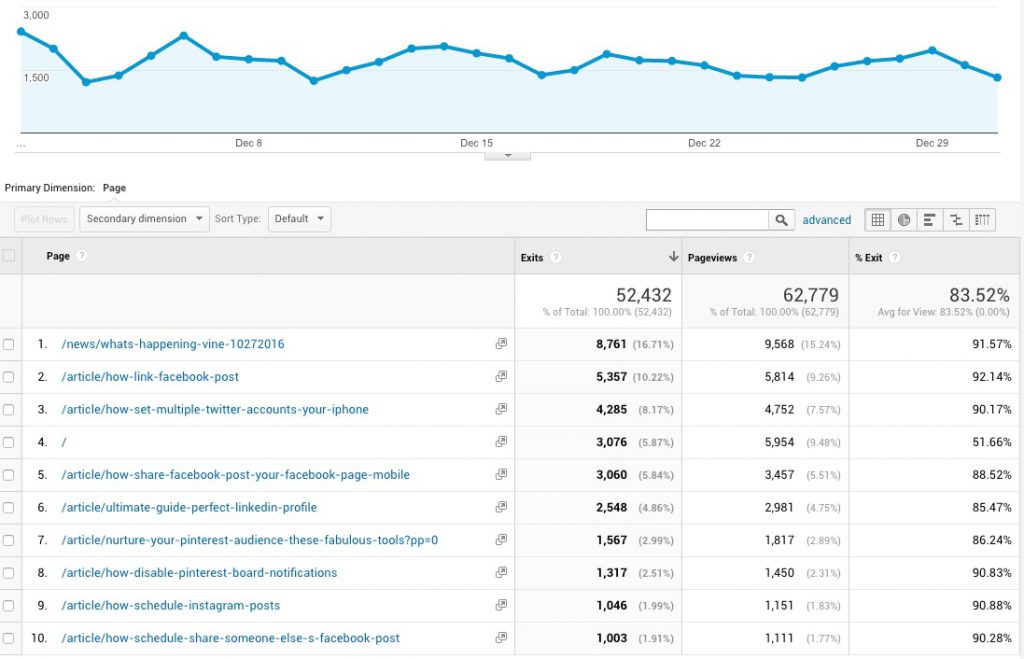
Task: Click external icon for schedule-instagram-posts row
Action: click(501, 605)
